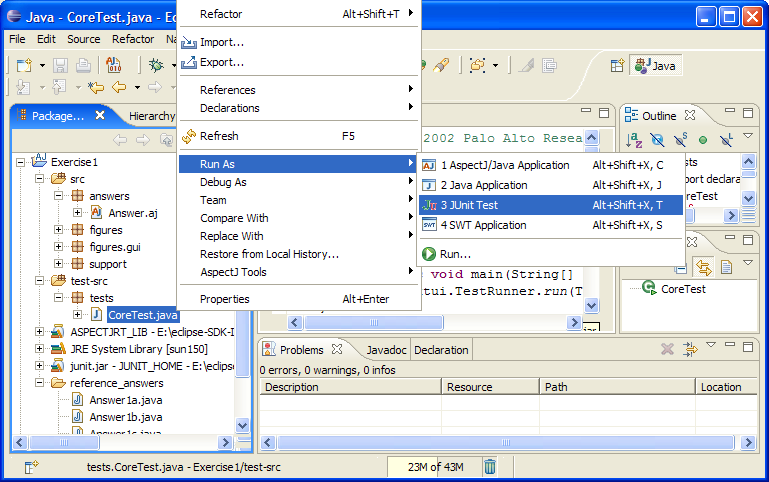
Task: Close the Outline view tab
Action: pyautogui.click(x=690, y=115)
